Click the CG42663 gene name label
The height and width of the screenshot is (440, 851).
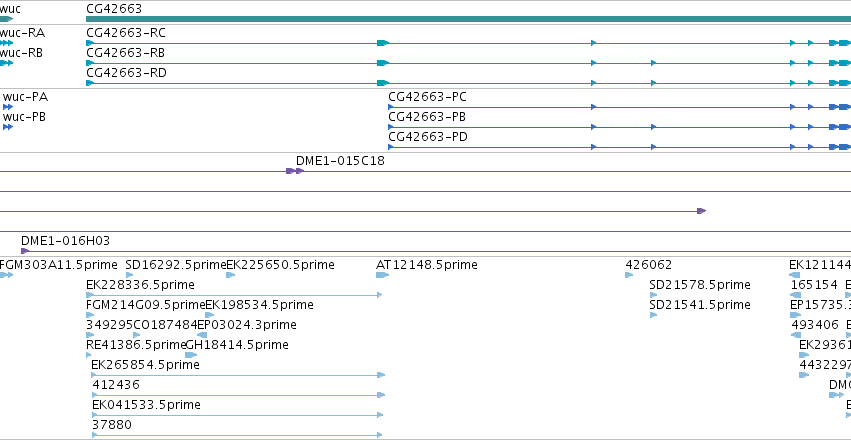(x=114, y=9)
